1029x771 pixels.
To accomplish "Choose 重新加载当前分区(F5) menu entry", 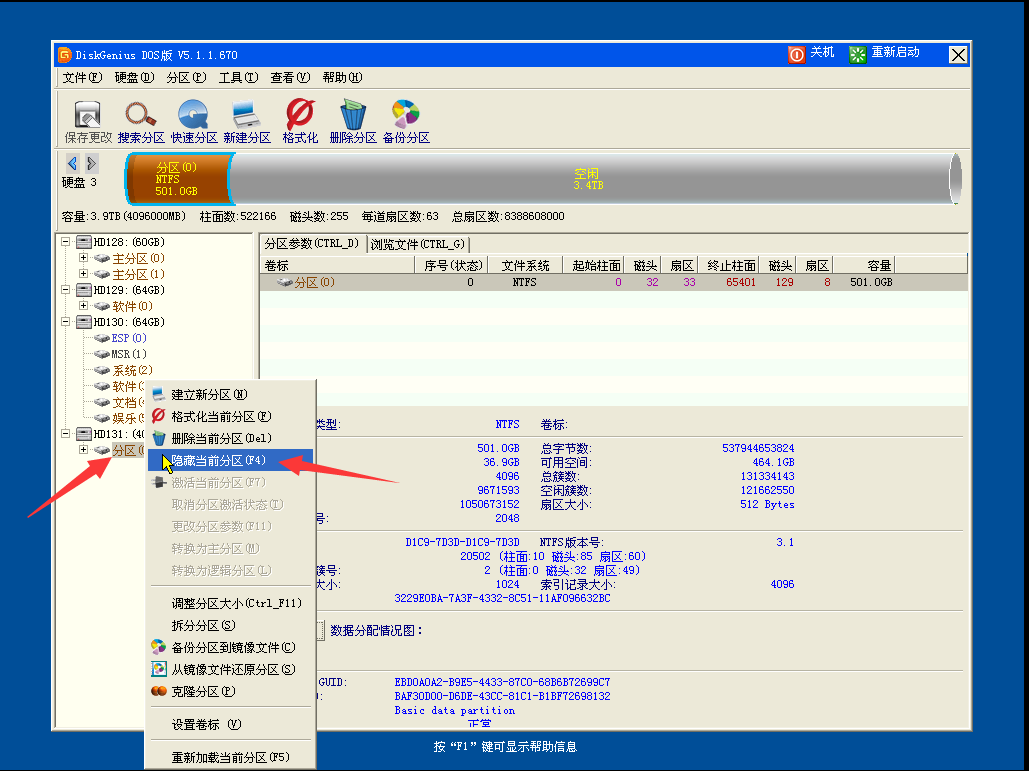I will pyautogui.click(x=230, y=757).
